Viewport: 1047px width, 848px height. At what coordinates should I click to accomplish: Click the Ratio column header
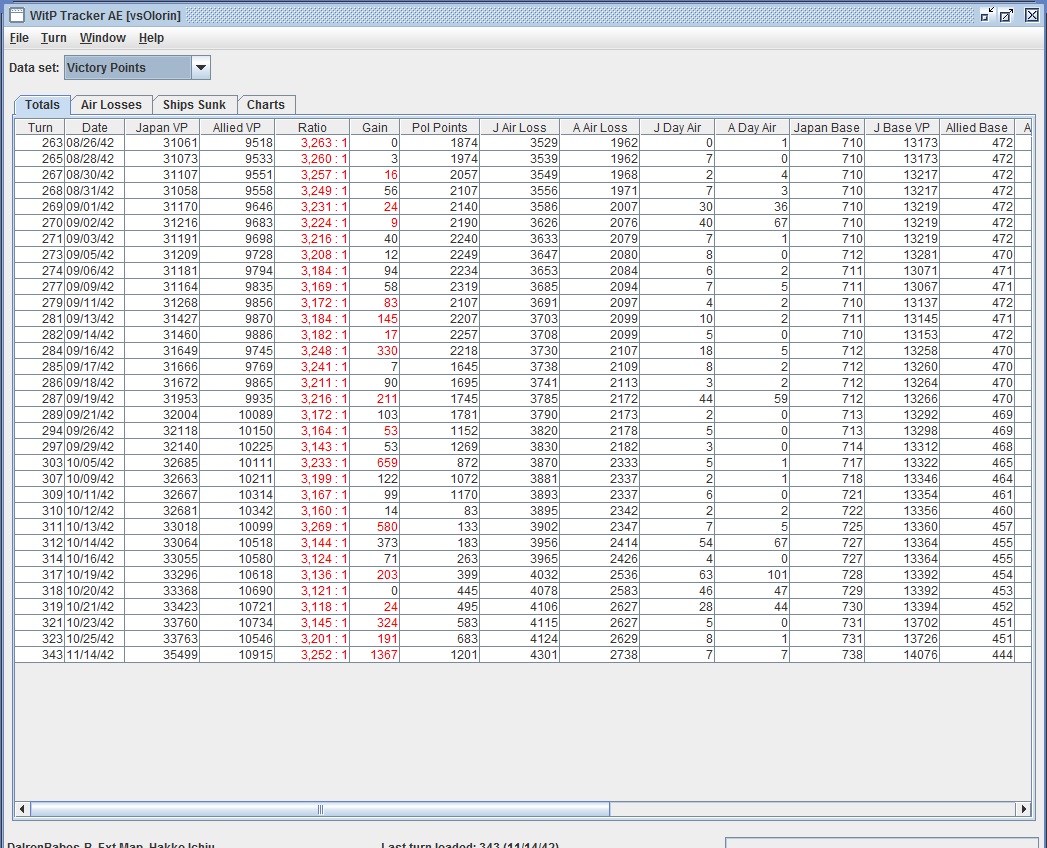312,128
